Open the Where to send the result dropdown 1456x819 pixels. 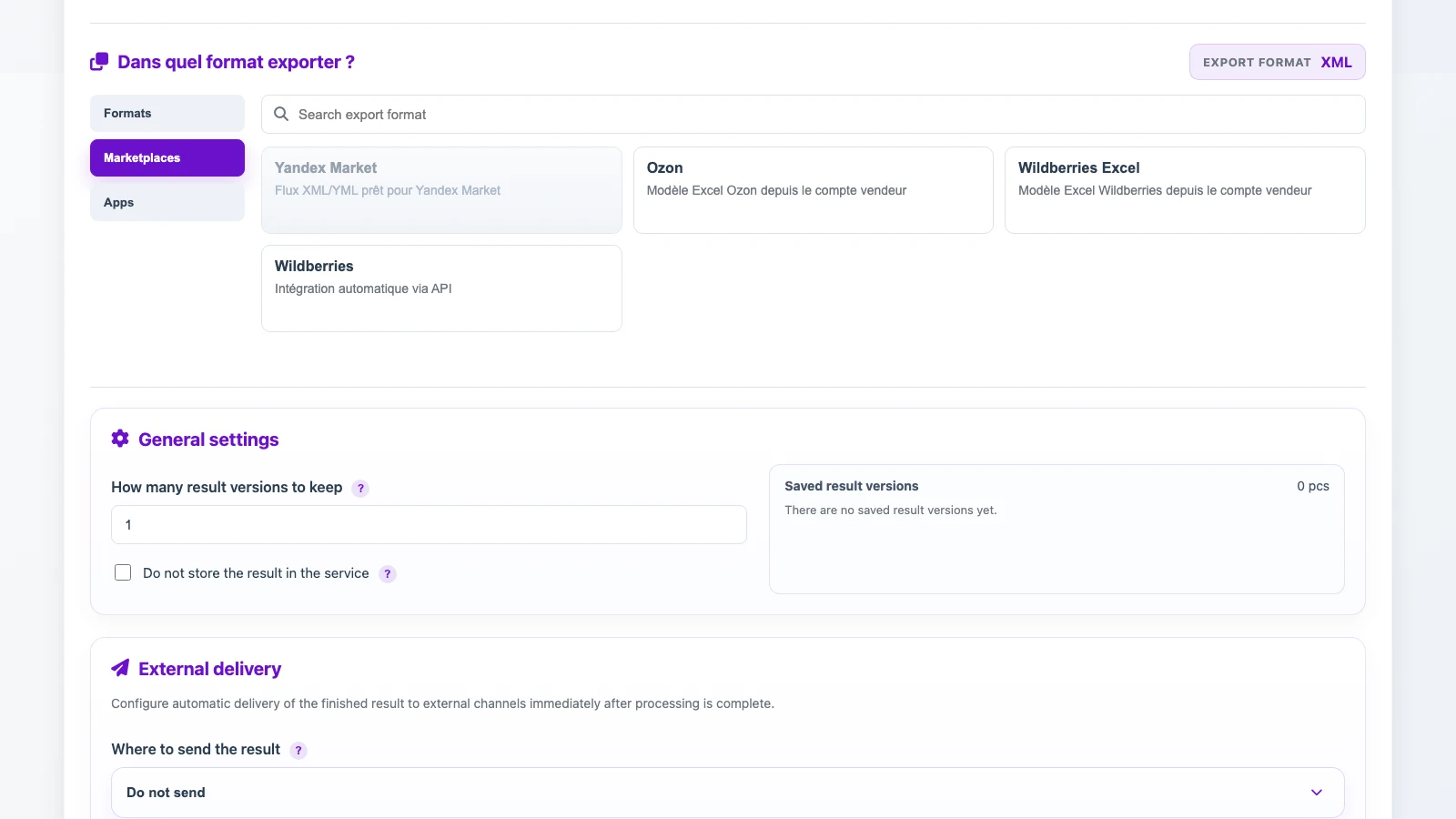[x=727, y=793]
